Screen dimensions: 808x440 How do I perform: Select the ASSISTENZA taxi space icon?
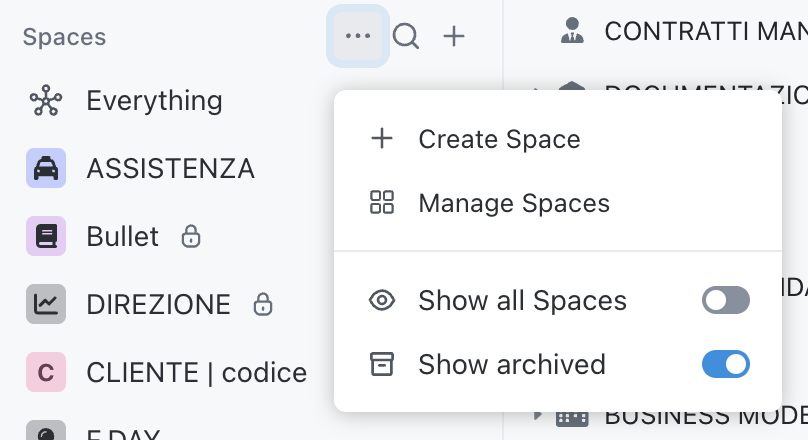tap(46, 169)
